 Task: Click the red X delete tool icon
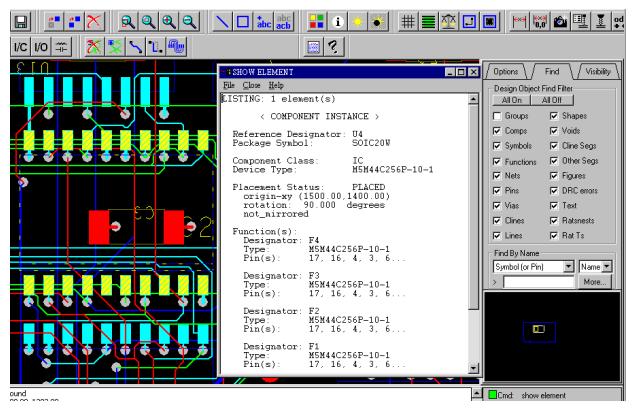coord(94,22)
